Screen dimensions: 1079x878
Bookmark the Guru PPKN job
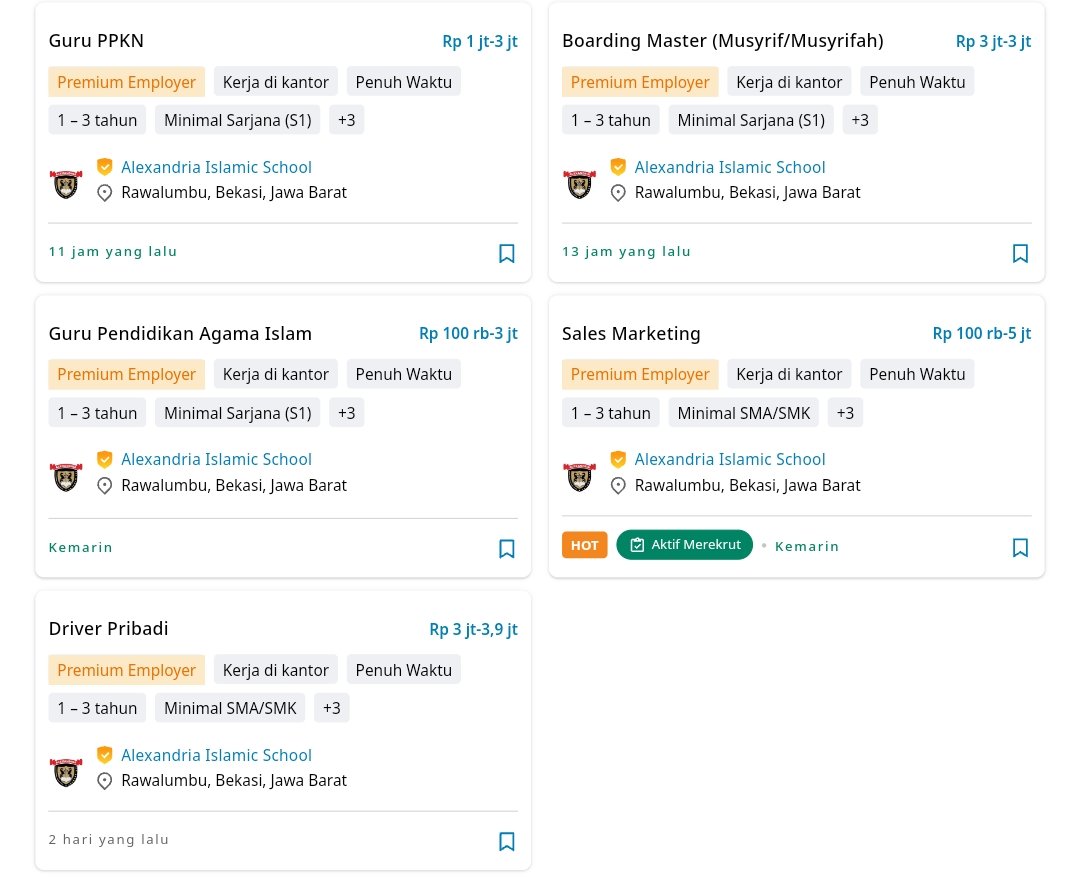506,253
